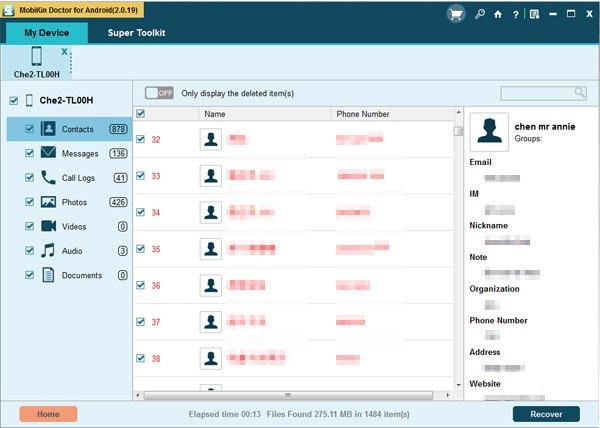Click the vertical scrollbar thumb

[458, 131]
